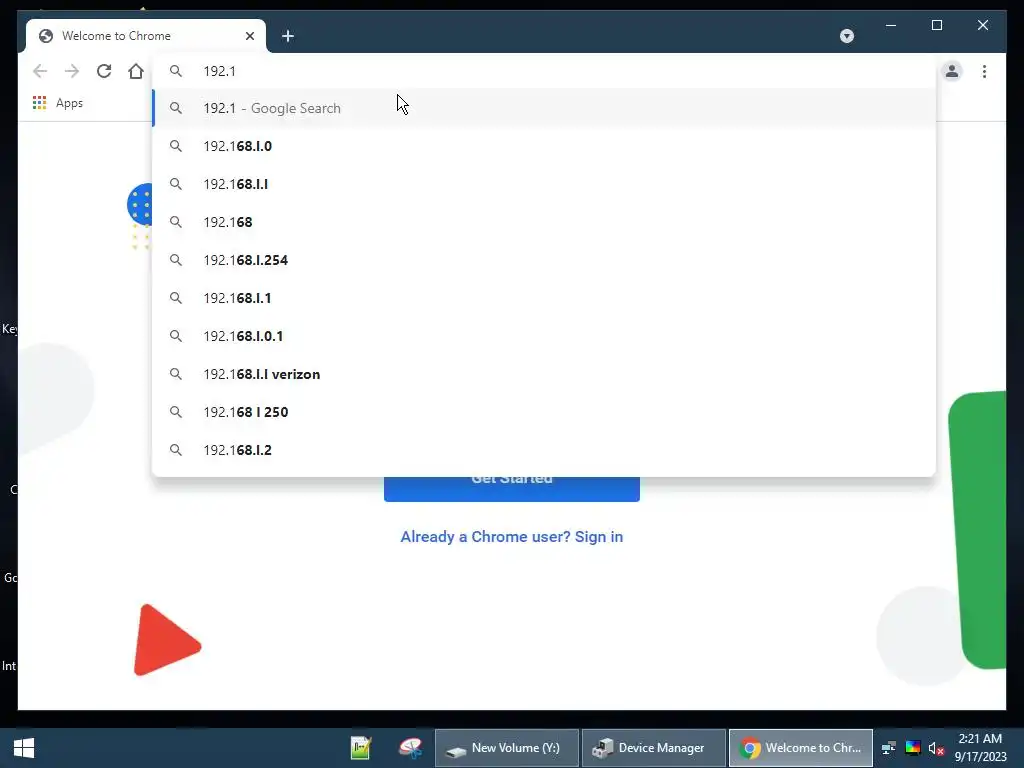This screenshot has width=1024, height=768.
Task: Go back to the previous page
Action: [x=40, y=71]
